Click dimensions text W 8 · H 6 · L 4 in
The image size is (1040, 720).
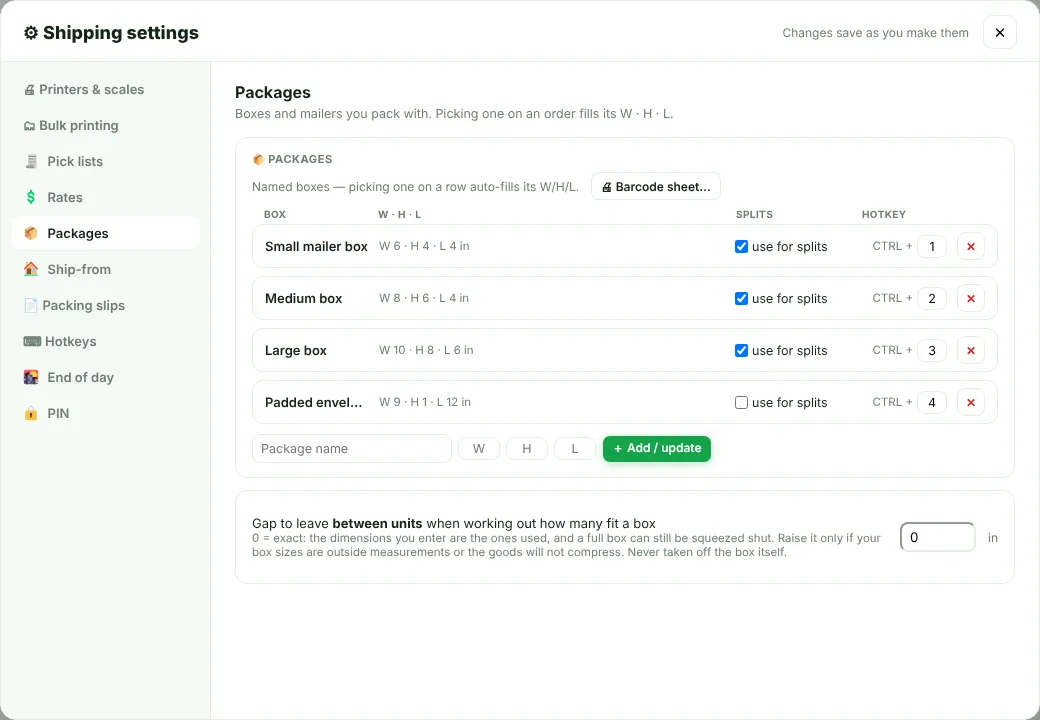coord(424,298)
